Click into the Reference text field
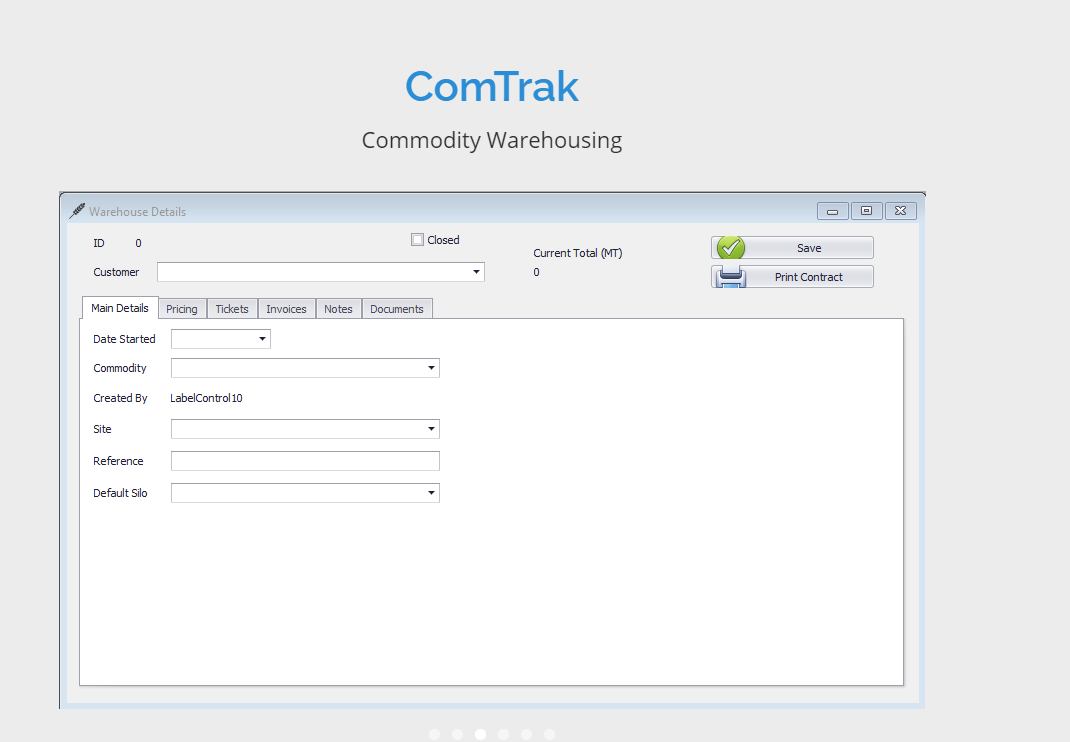This screenshot has height=742, width=1070. click(305, 461)
